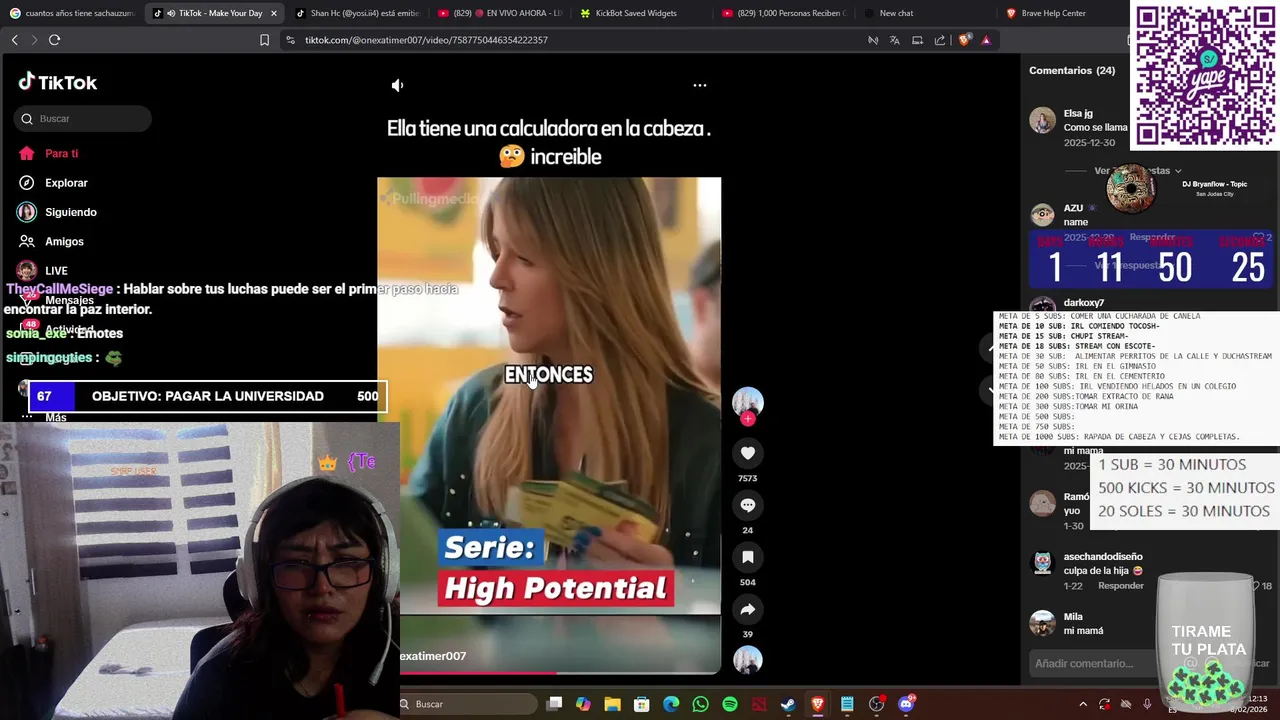
Task: Expand the hidden system tray icons chevron
Action: click(x=1082, y=704)
